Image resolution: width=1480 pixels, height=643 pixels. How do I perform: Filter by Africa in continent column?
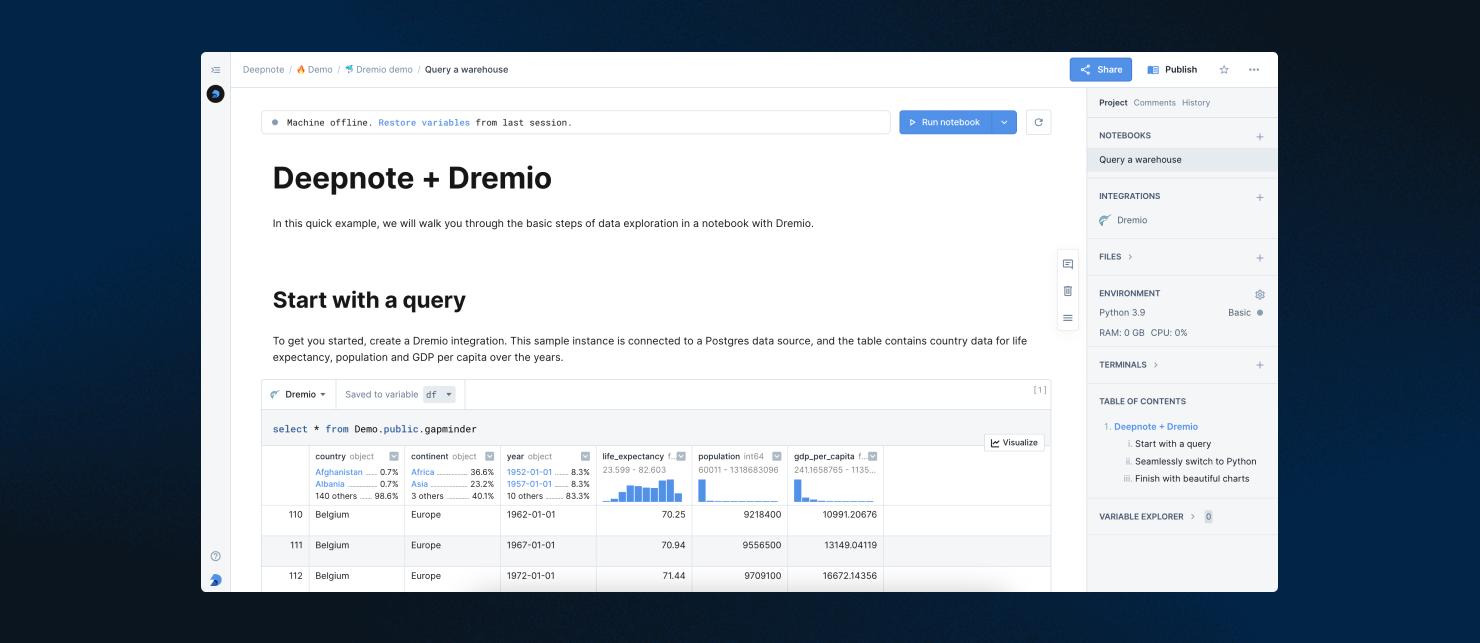(423, 472)
